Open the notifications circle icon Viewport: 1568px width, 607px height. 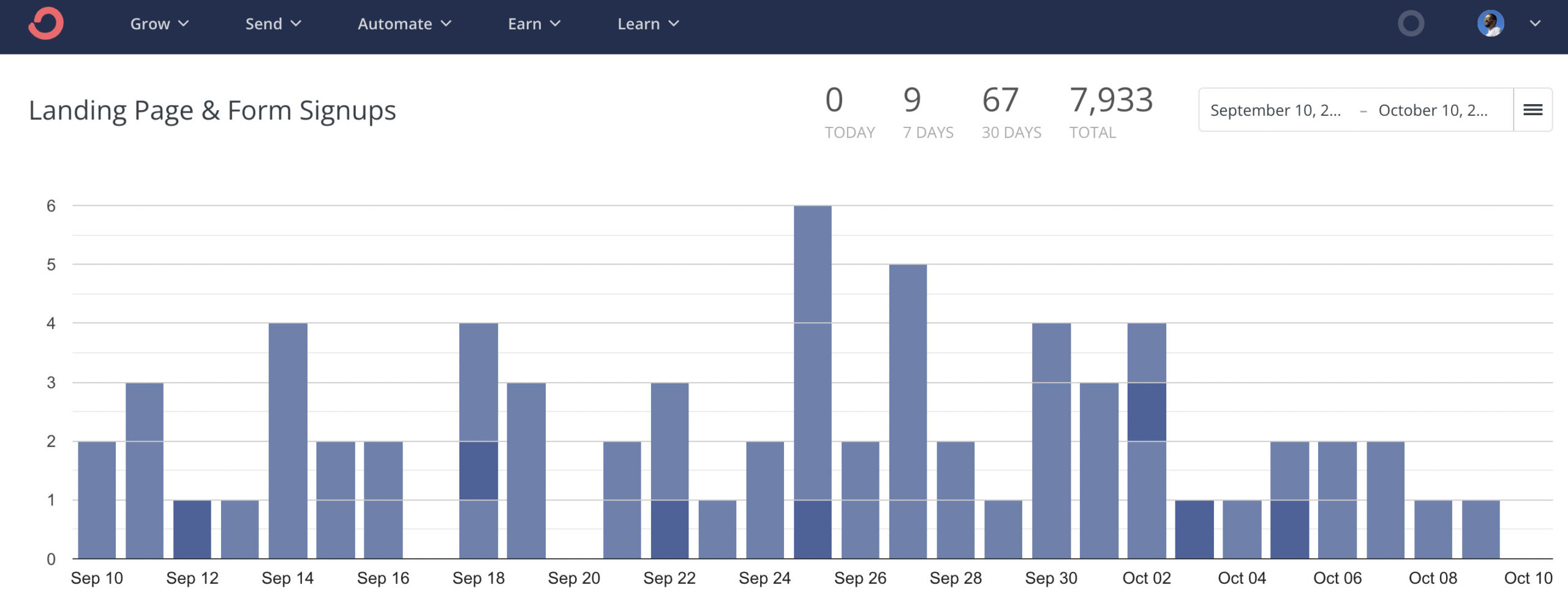[1411, 25]
